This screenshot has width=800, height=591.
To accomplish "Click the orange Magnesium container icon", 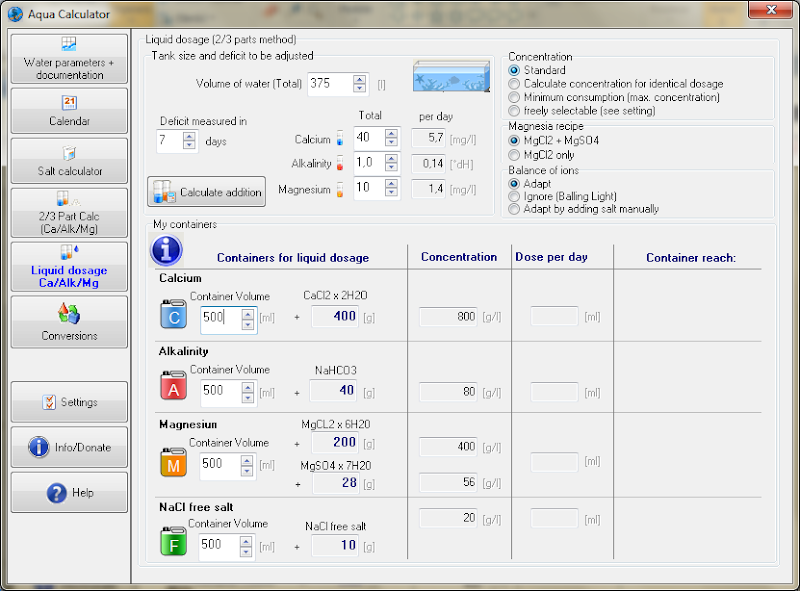I will tap(173, 463).
